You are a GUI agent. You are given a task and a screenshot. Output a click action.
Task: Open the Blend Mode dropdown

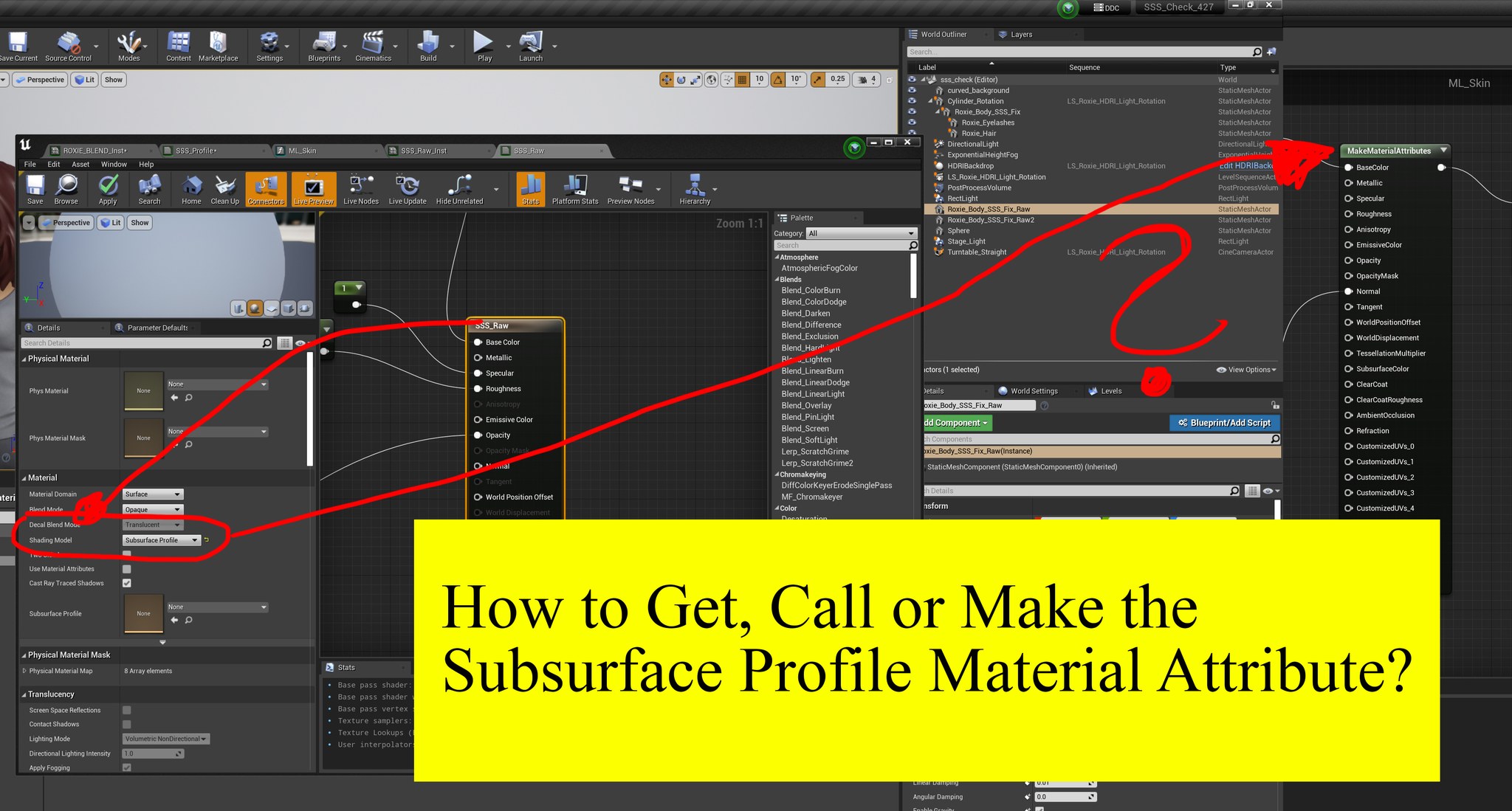pyautogui.click(x=153, y=510)
